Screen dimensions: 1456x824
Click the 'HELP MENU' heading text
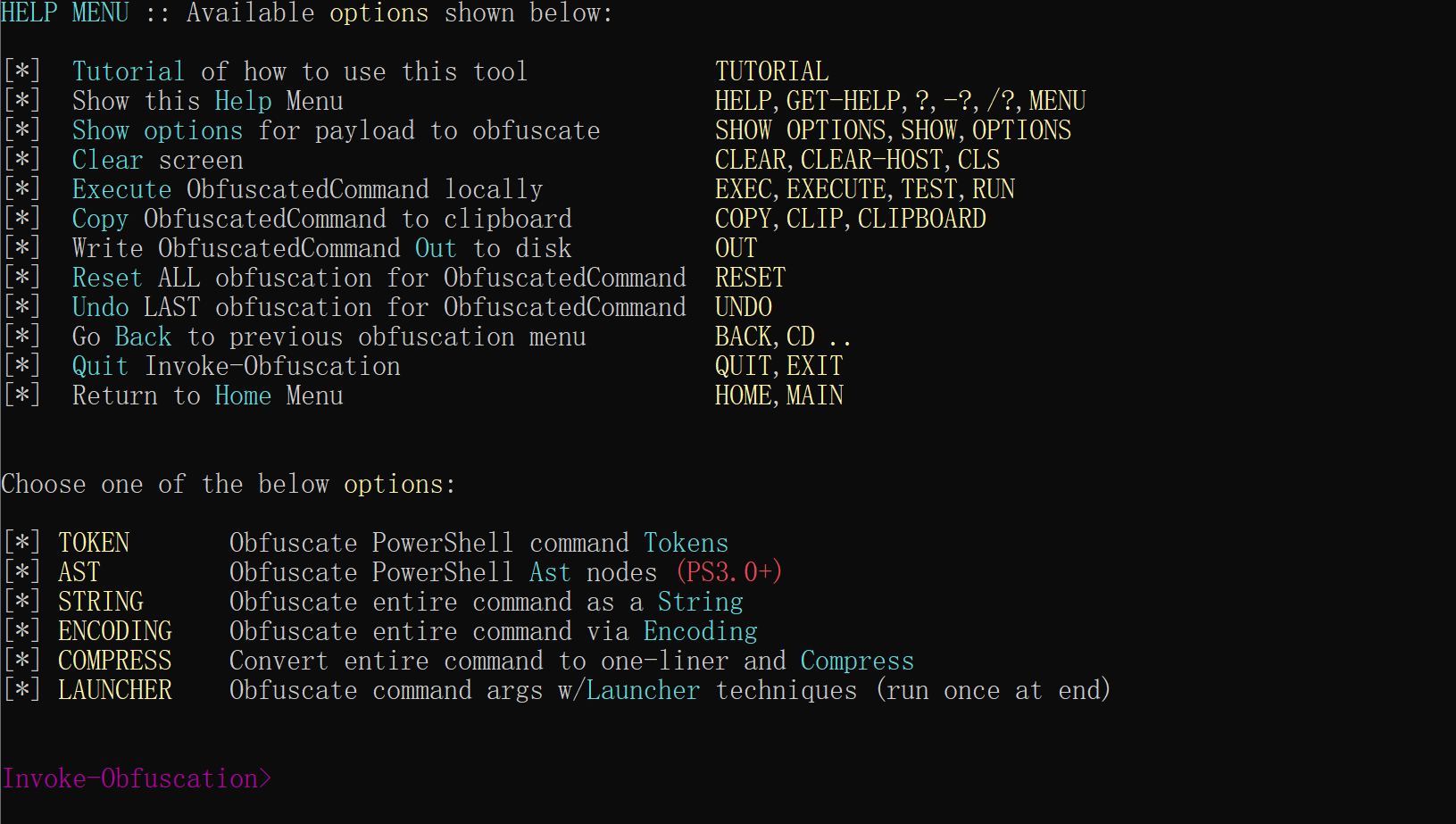click(65, 12)
